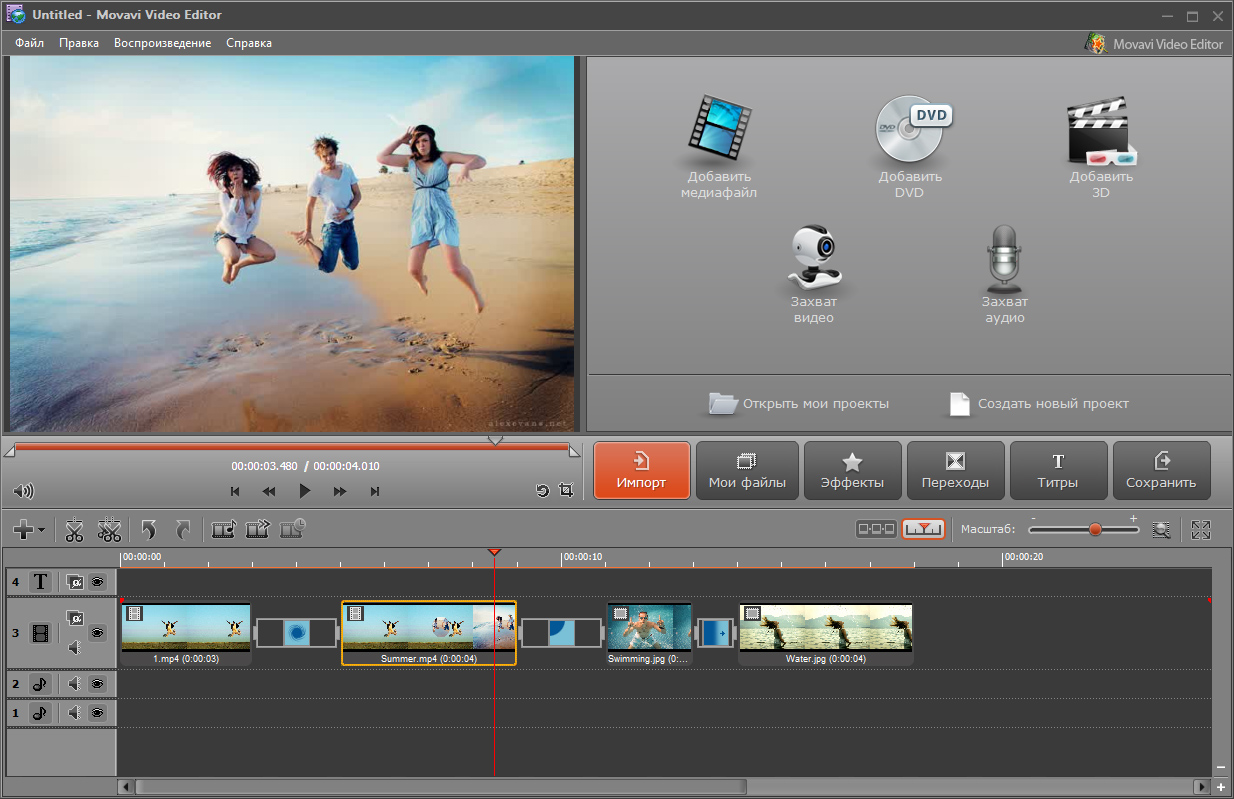
Task: Click the fit-timeline zoom magnifier icon
Action: (x=1161, y=530)
